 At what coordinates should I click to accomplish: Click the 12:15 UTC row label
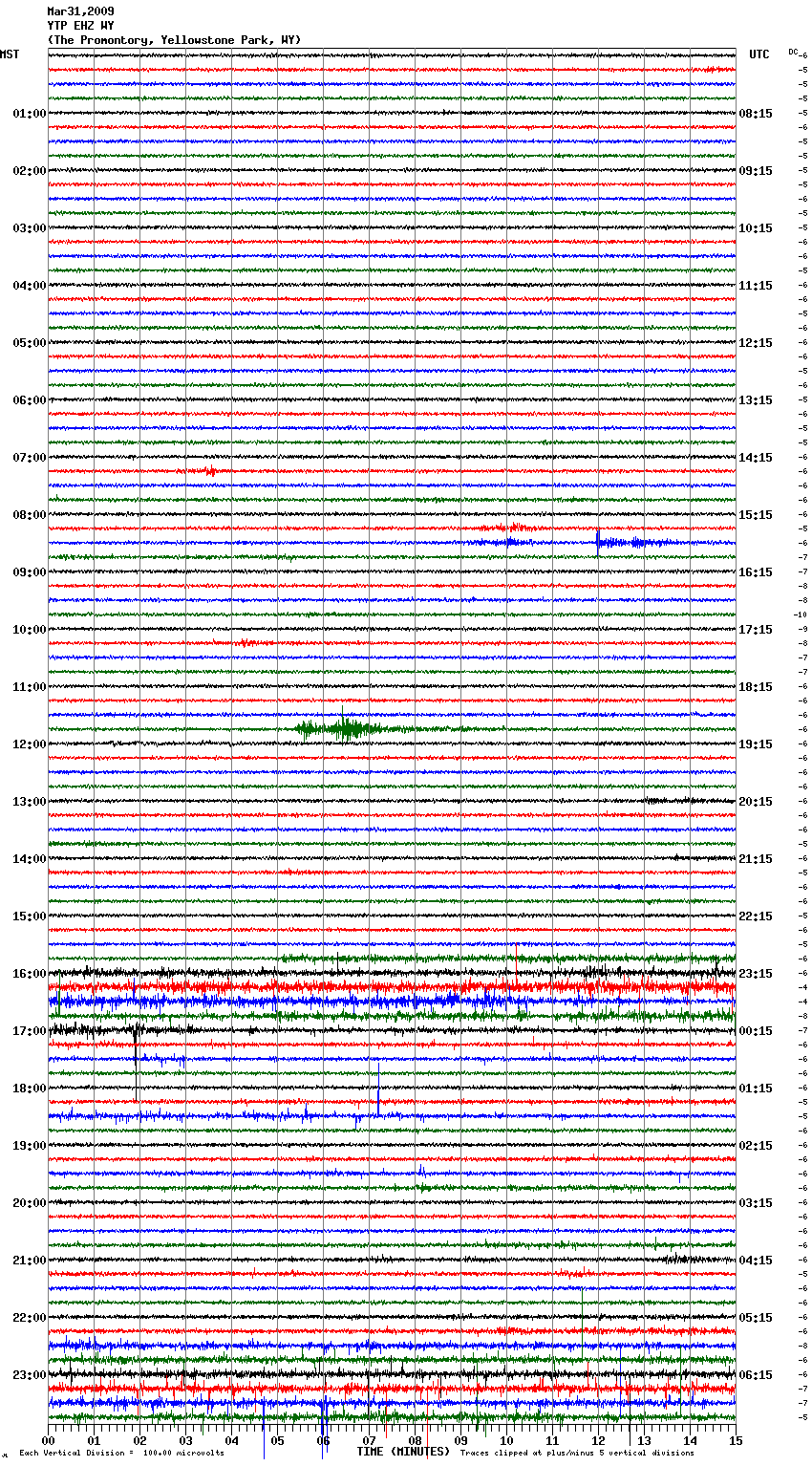[x=756, y=343]
